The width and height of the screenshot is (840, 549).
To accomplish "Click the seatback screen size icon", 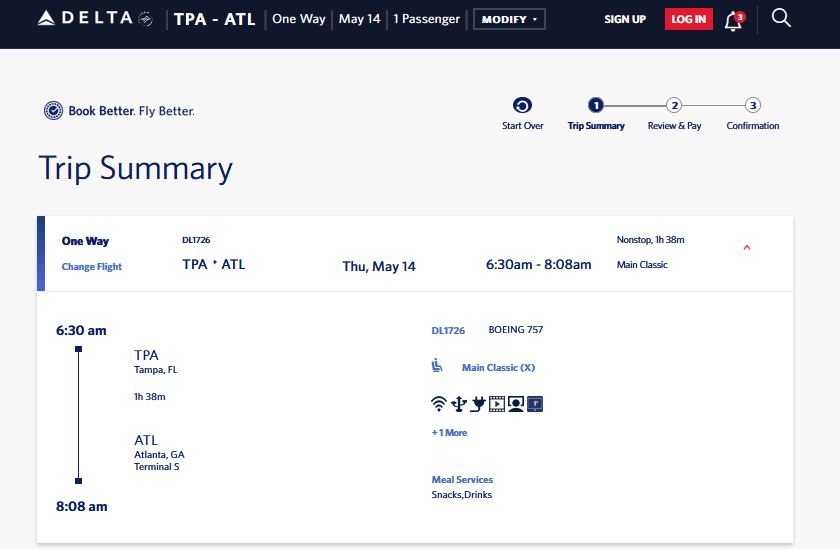I will click(x=535, y=404).
